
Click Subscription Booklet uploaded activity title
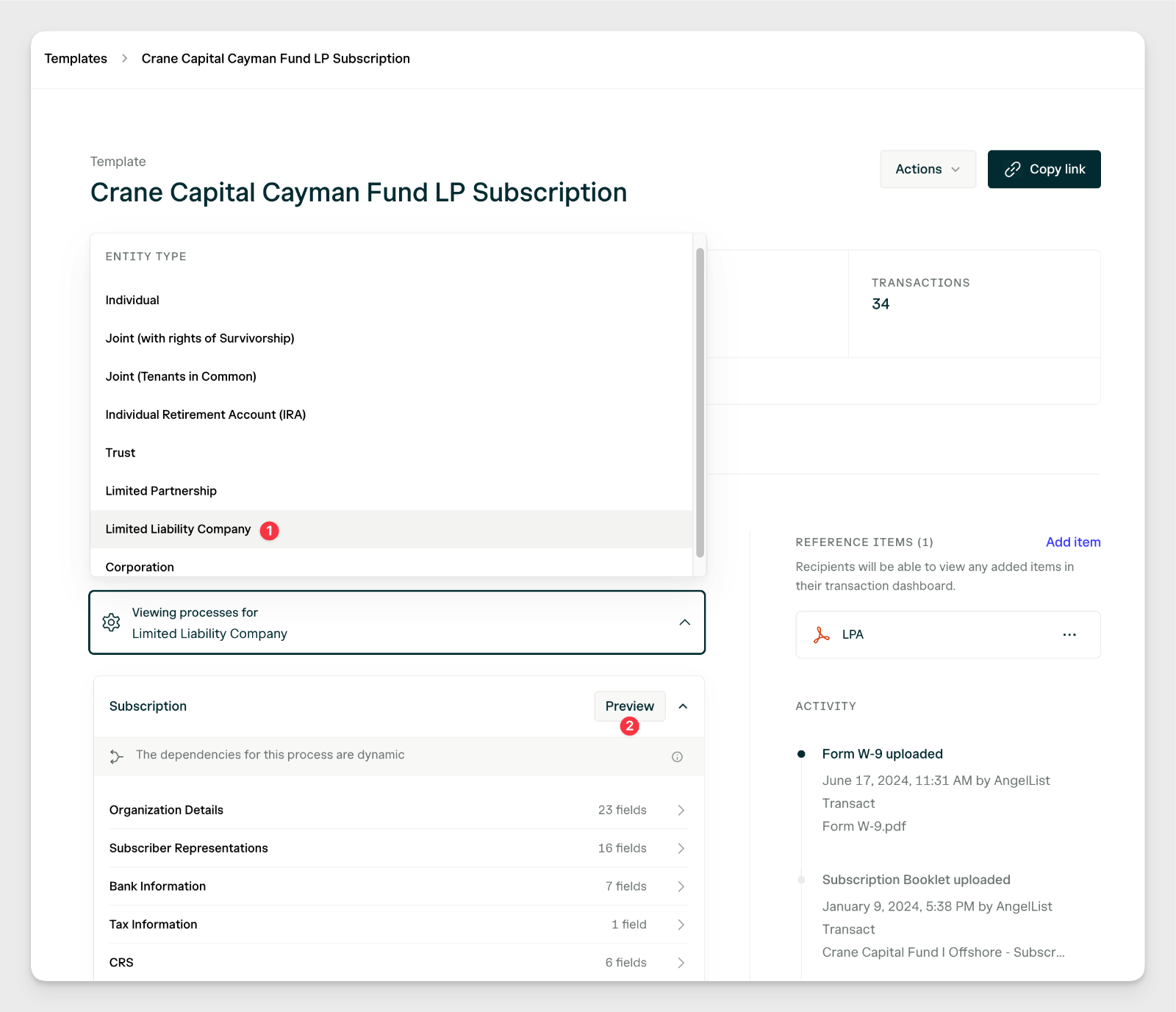click(x=916, y=880)
